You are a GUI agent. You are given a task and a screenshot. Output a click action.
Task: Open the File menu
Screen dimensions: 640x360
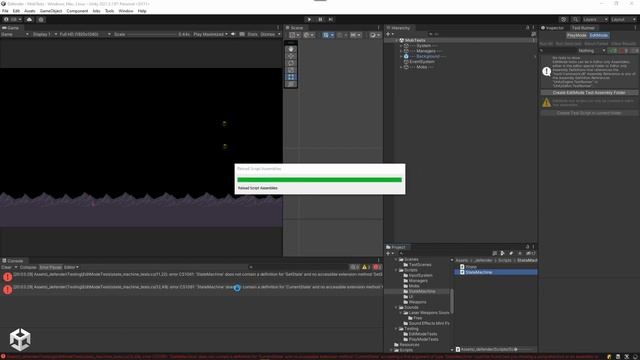click(5, 11)
